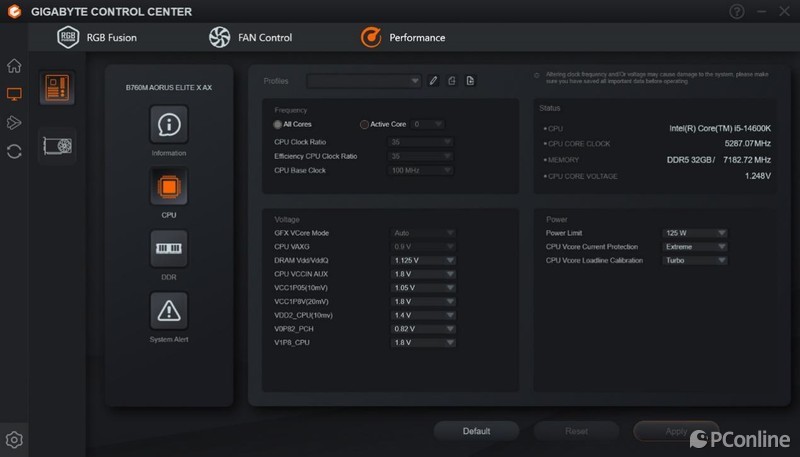Expand the Profiles dropdown

(x=364, y=81)
